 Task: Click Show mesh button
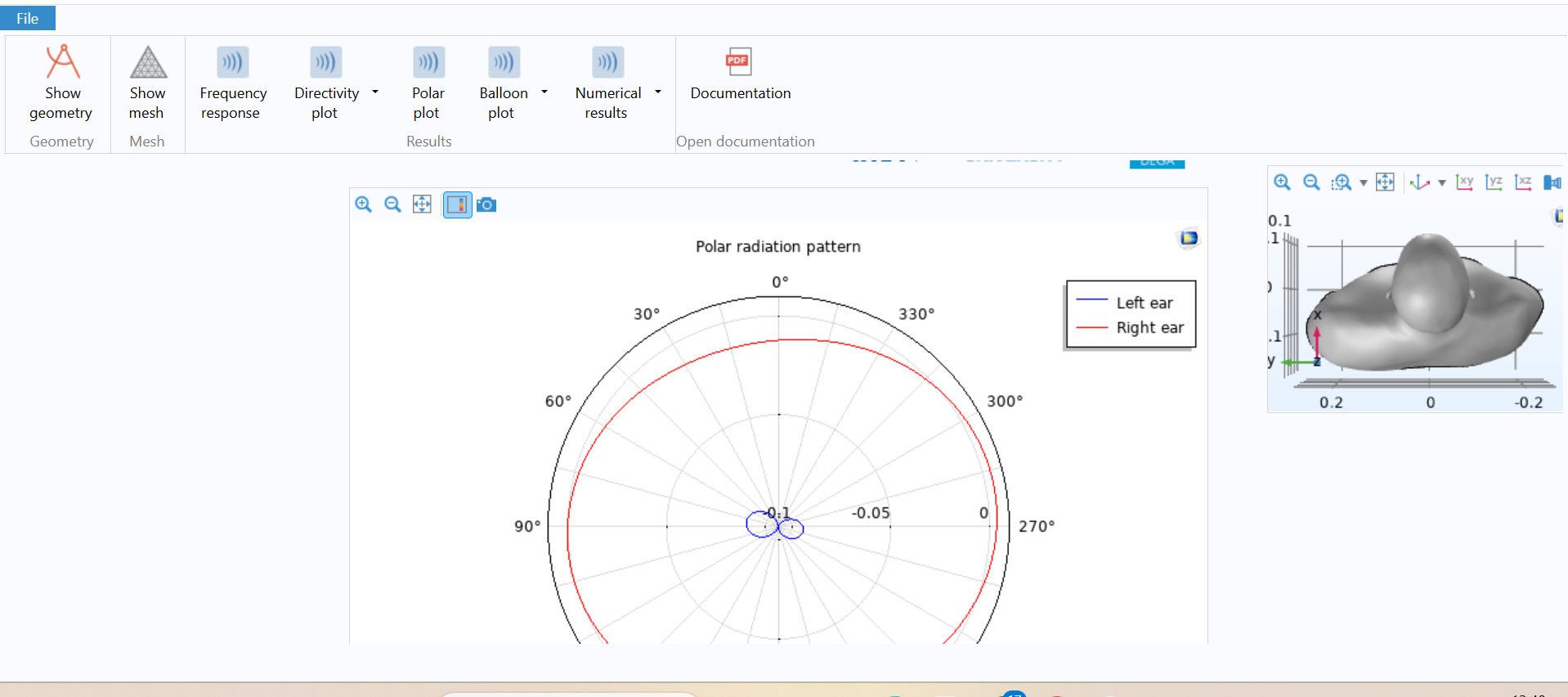(x=147, y=83)
